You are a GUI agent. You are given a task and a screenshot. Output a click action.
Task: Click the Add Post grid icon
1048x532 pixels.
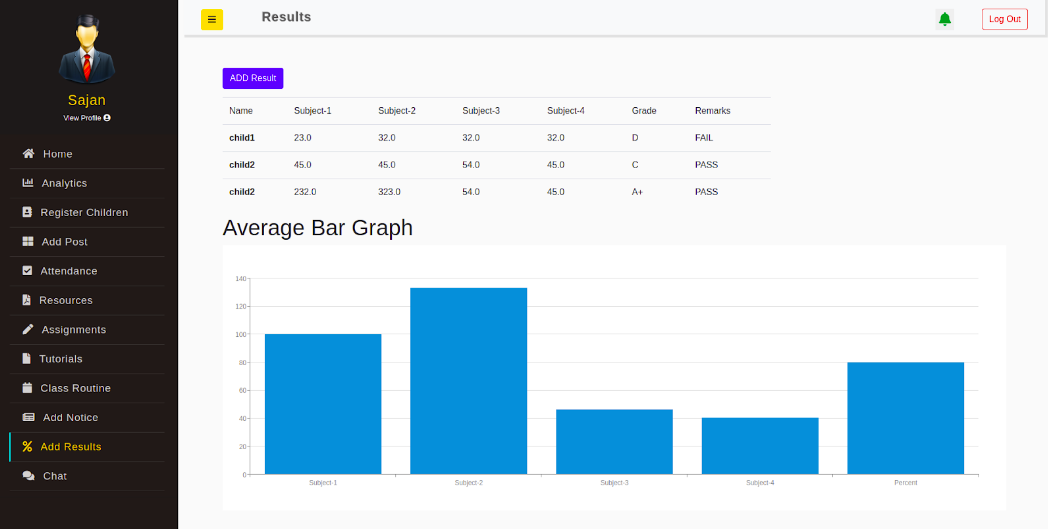click(28, 242)
